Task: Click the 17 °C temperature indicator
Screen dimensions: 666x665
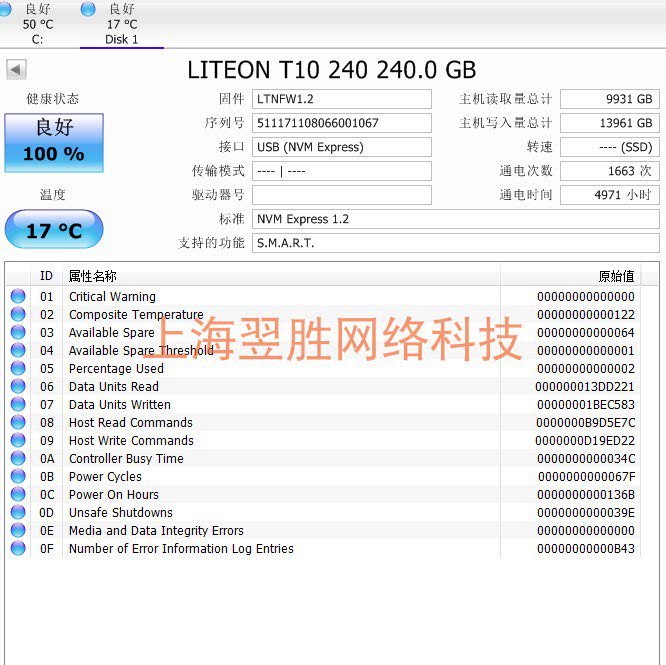Action: (54, 229)
